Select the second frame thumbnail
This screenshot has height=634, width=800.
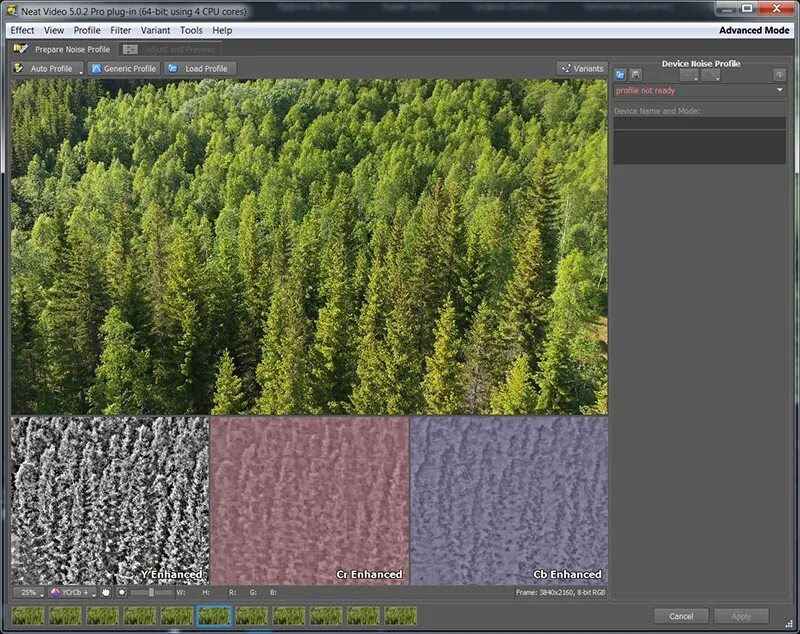tap(65, 616)
